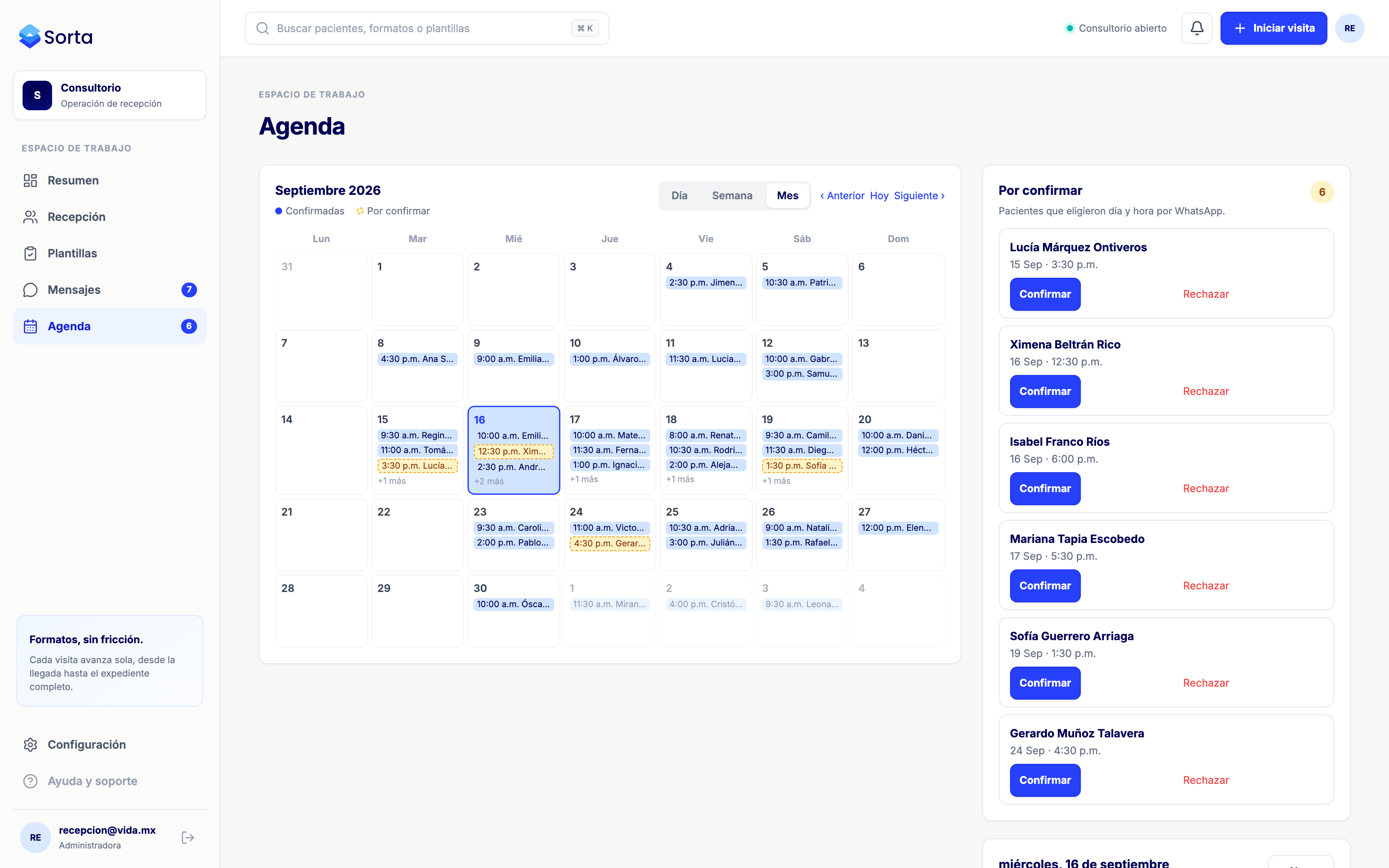Expand +1 más on September 18
Viewport: 1389px width, 868px height.
[680, 479]
